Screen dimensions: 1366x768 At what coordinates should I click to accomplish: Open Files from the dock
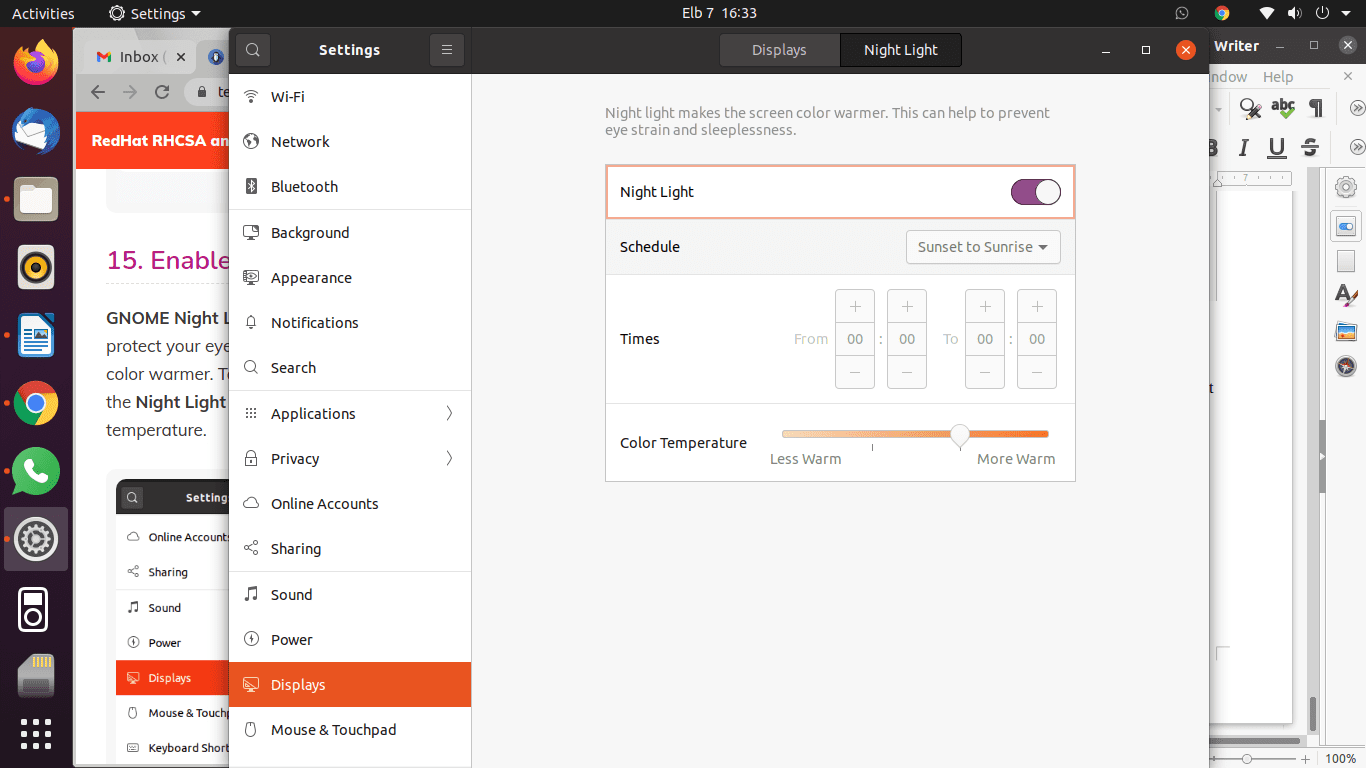pos(36,199)
